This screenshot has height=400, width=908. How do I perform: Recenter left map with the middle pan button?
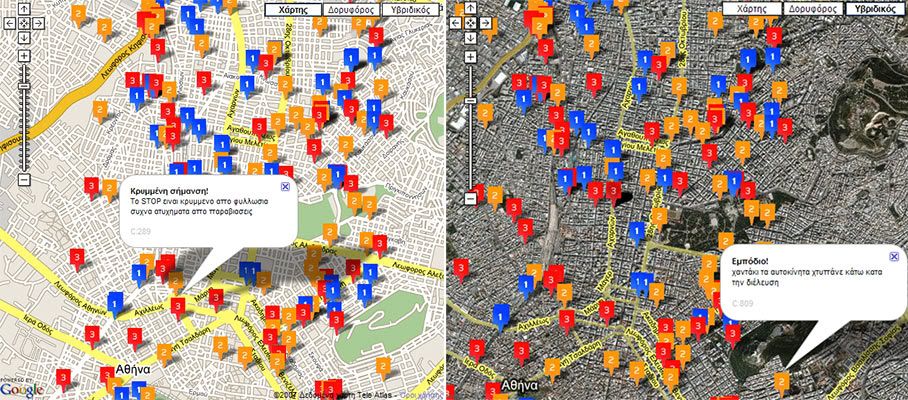(x=24, y=24)
